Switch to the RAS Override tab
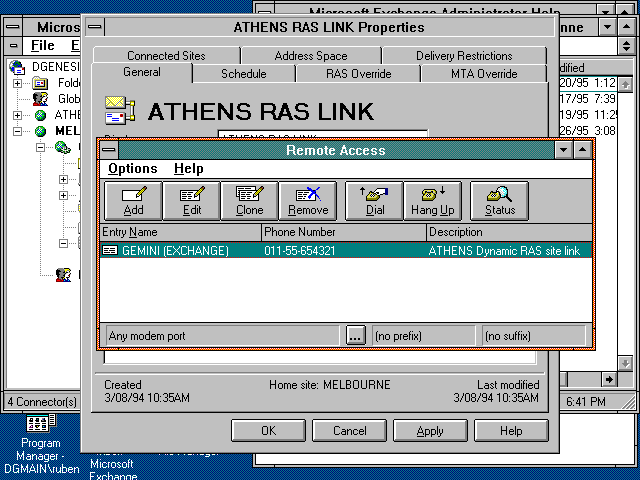This screenshot has height=480, width=640. coord(358,74)
